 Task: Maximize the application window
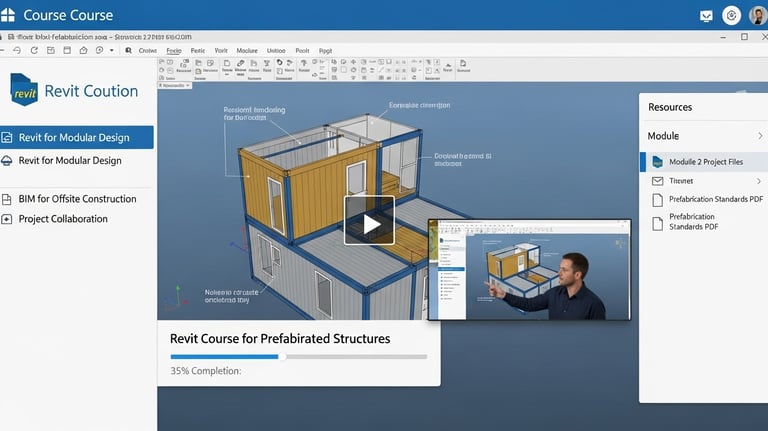(x=744, y=37)
